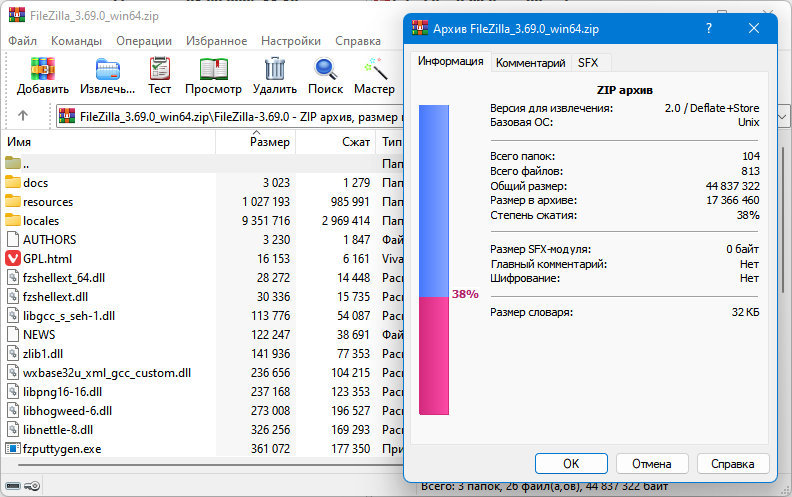This screenshot has width=792, height=497.
Task: Switch to the Информация tab
Action: 451,61
